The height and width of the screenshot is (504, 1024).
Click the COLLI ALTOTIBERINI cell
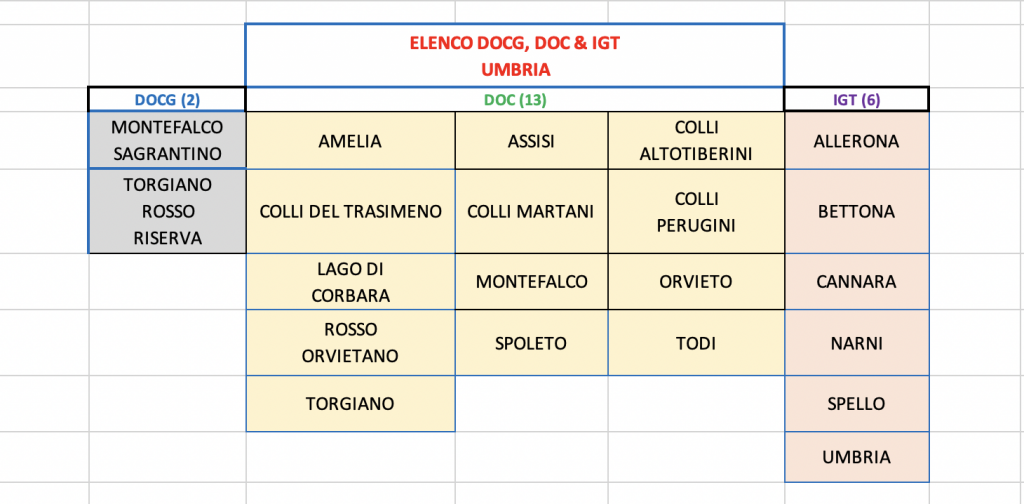pyautogui.click(x=696, y=140)
